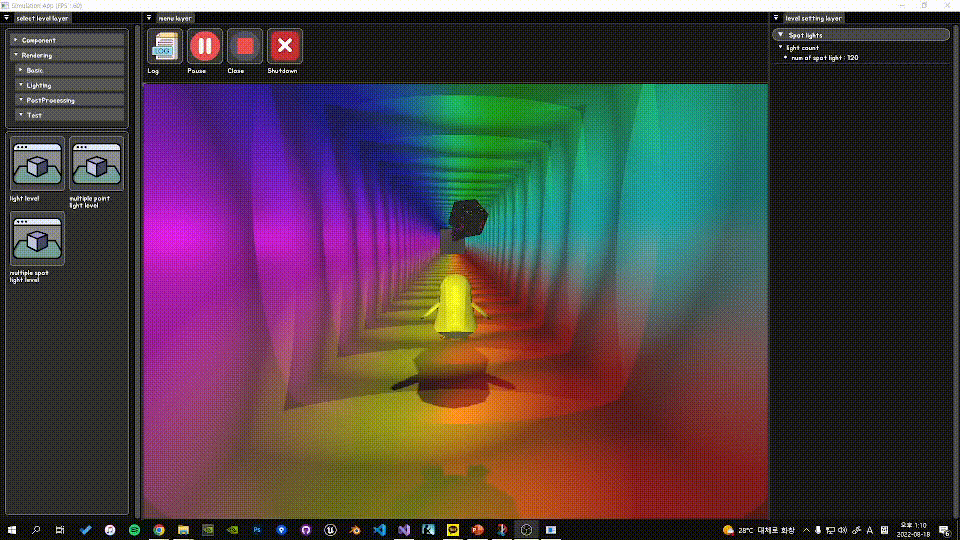Screen dimensions: 960x540
Task: Expand the Component section
Action: (67, 40)
